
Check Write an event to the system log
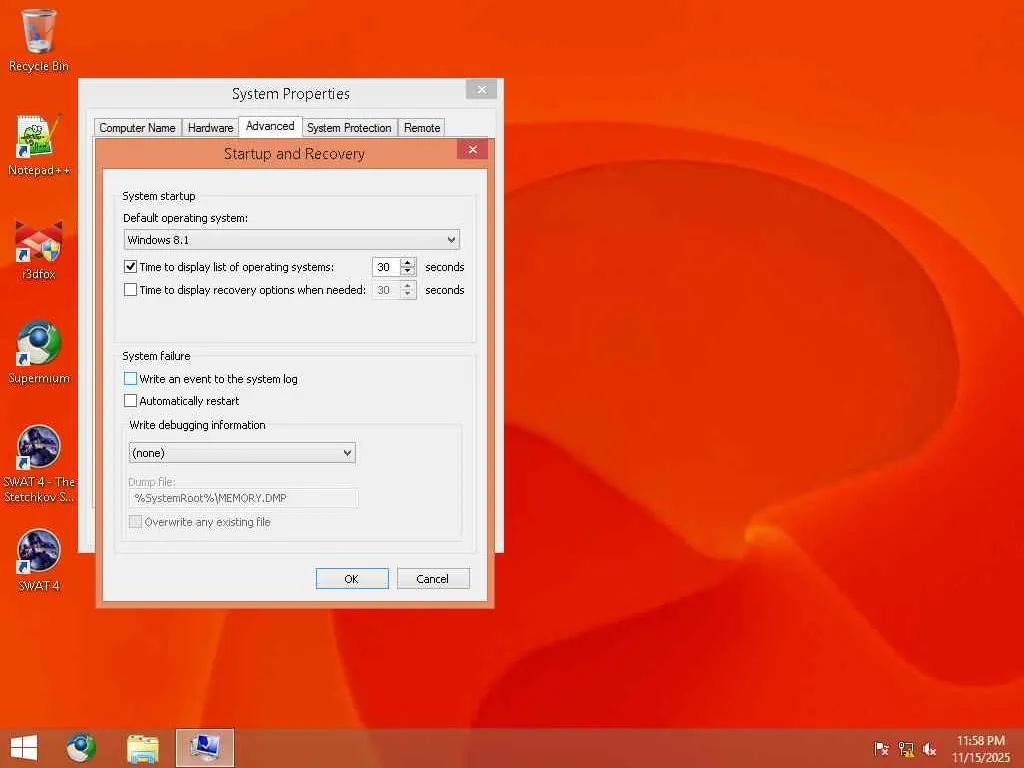click(x=131, y=379)
